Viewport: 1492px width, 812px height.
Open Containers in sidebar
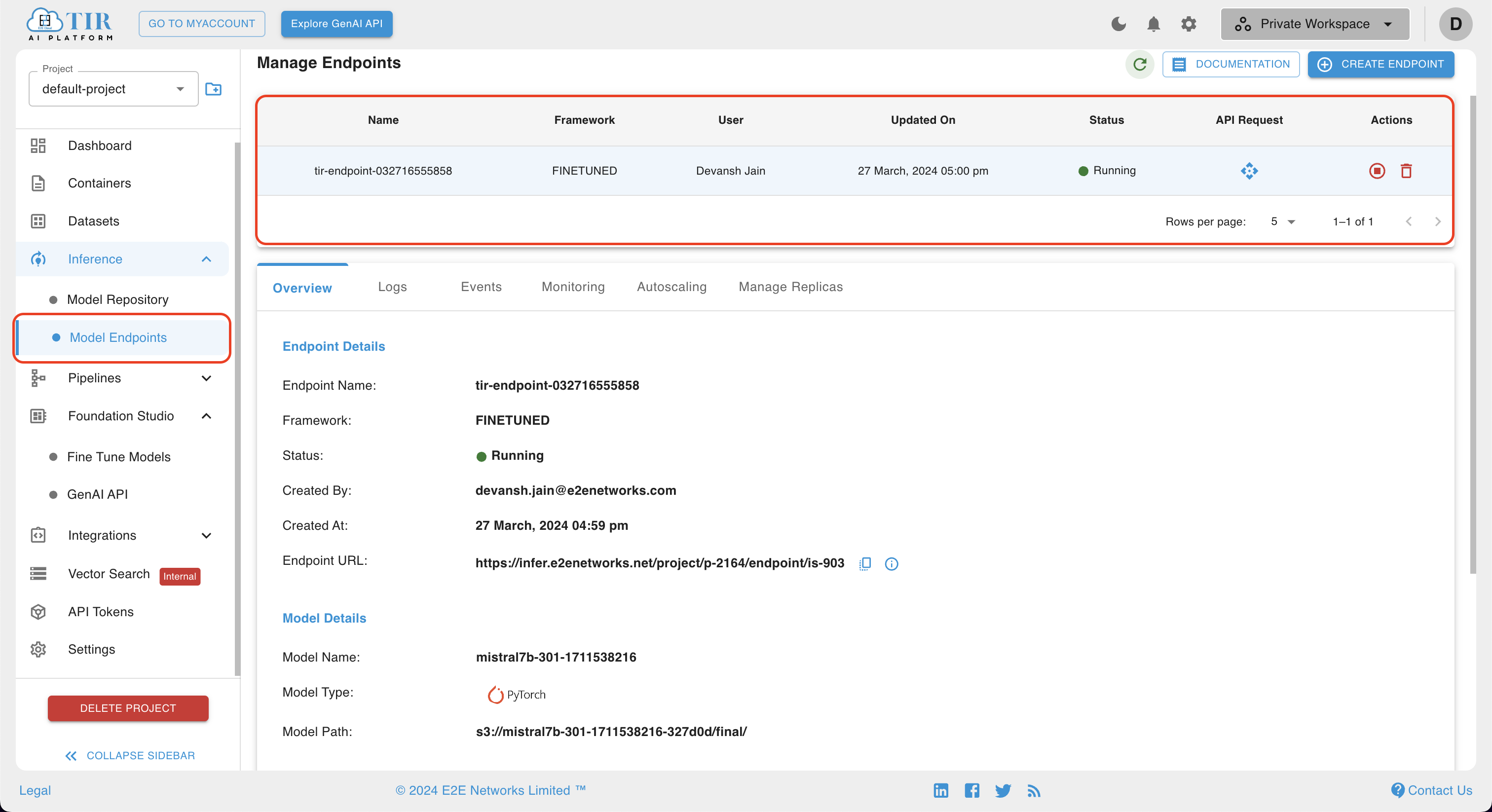pyautogui.click(x=123, y=183)
